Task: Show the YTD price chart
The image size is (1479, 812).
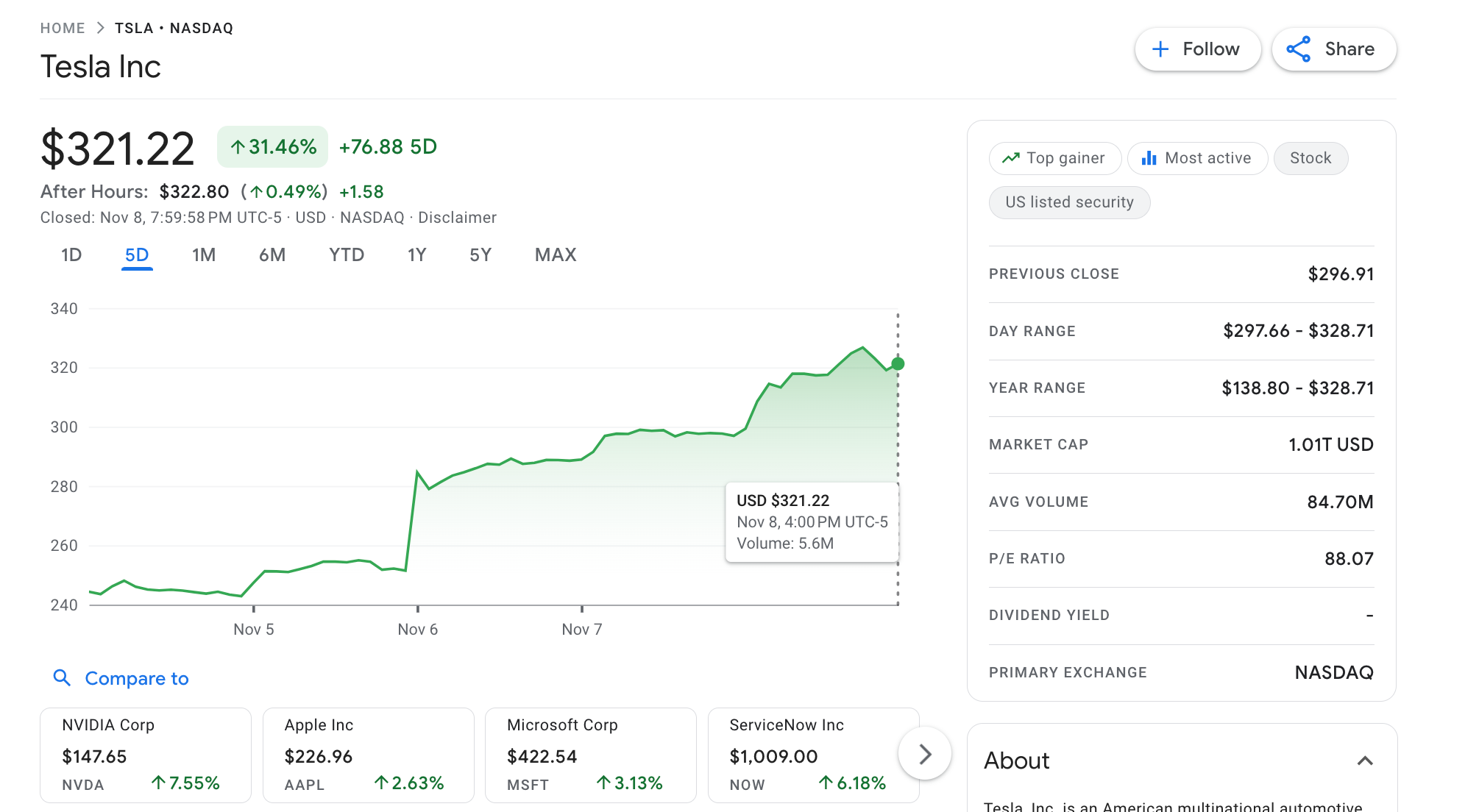Action: [347, 255]
